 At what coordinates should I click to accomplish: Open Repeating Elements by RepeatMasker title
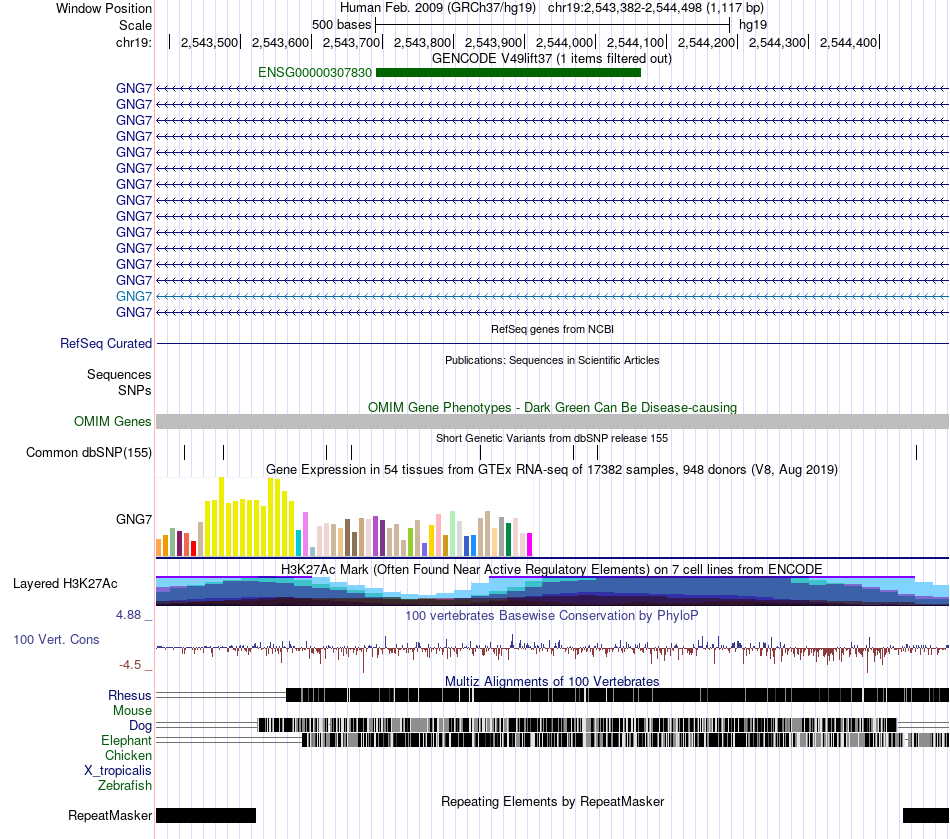coord(552,801)
